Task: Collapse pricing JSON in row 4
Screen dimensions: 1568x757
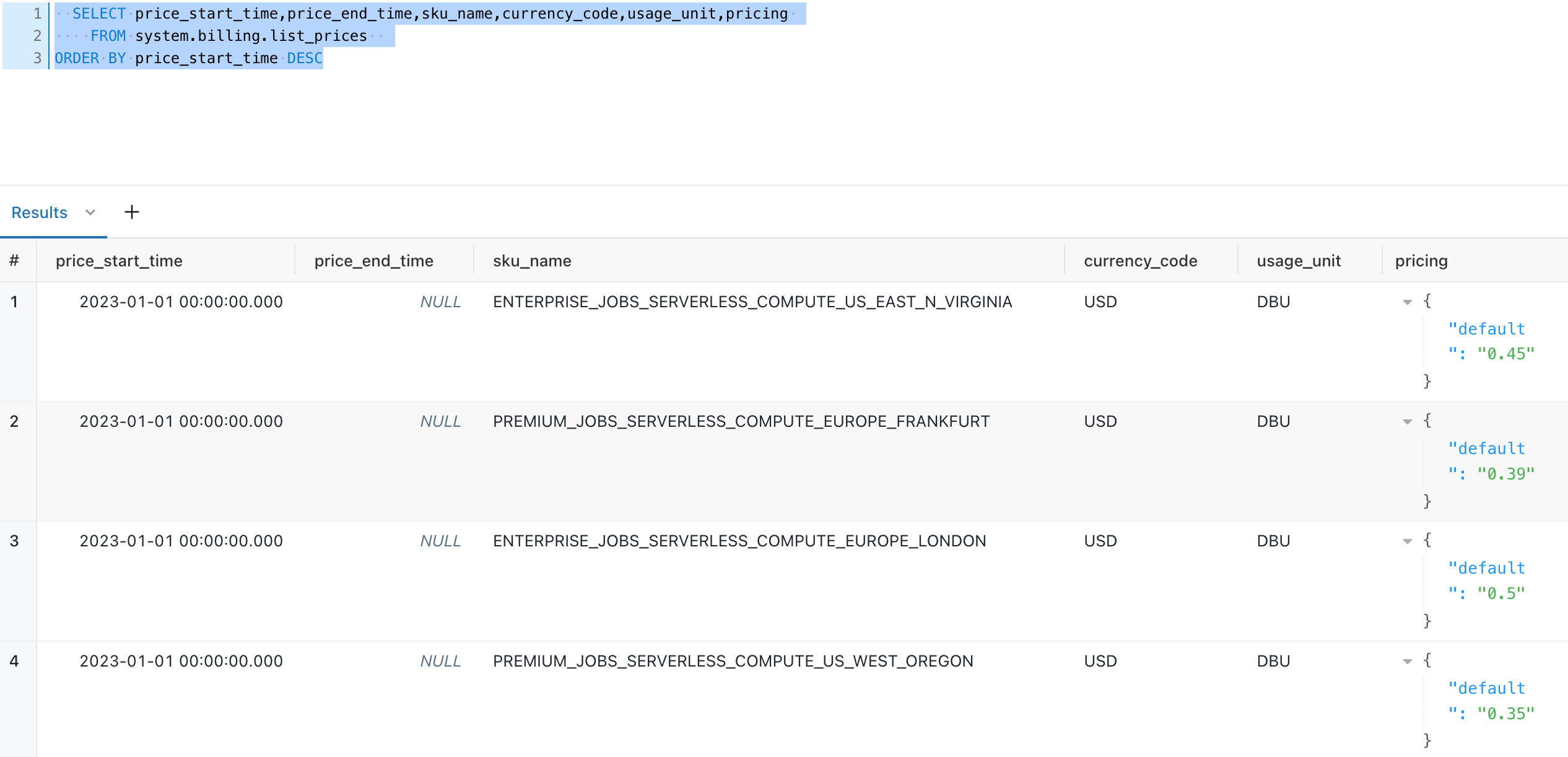Action: coord(1407,662)
